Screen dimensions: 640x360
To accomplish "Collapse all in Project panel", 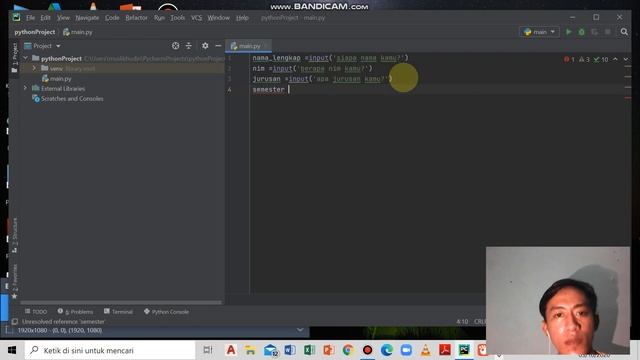I will 189,46.
